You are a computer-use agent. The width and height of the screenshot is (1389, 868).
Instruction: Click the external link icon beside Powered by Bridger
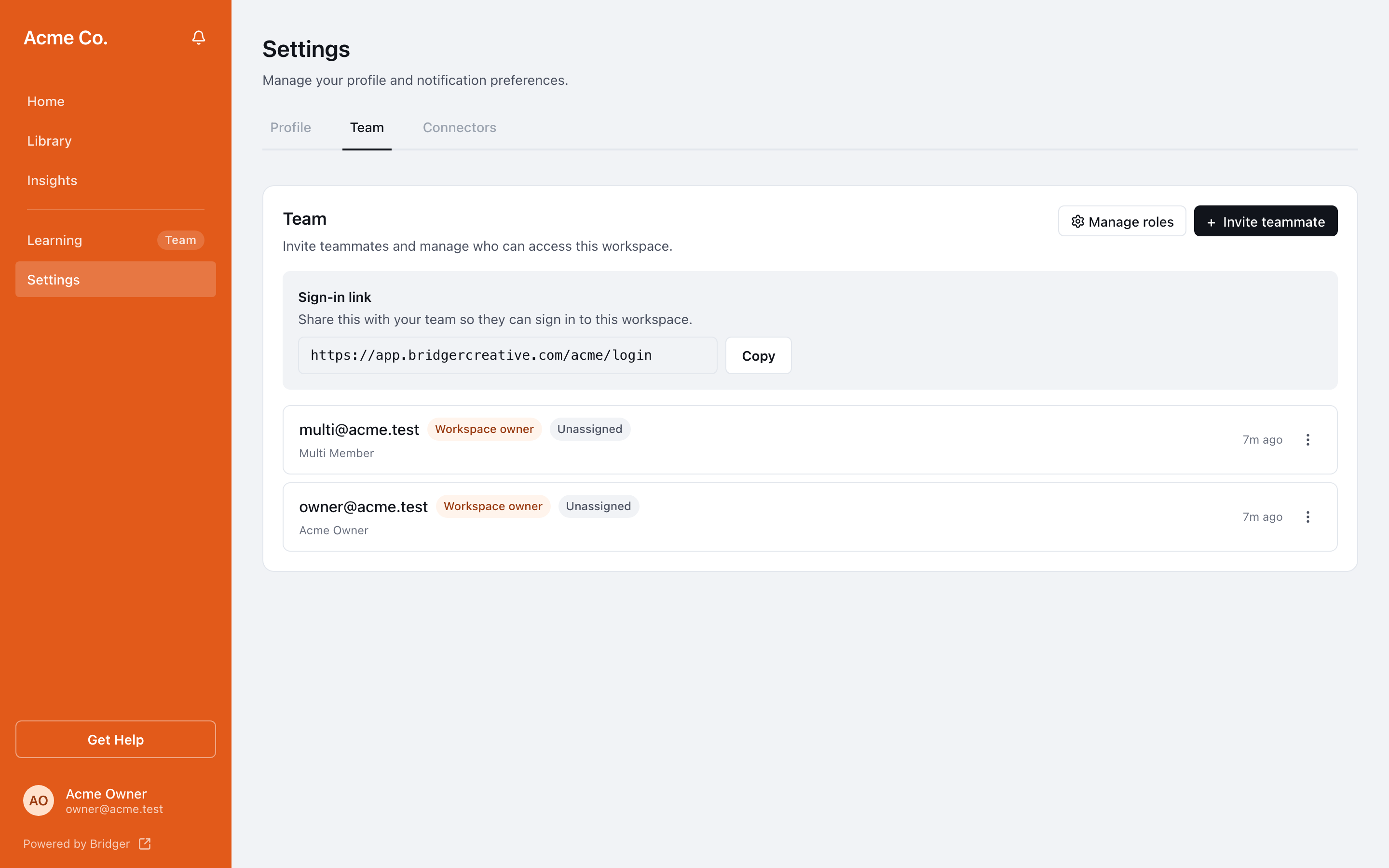[145, 843]
